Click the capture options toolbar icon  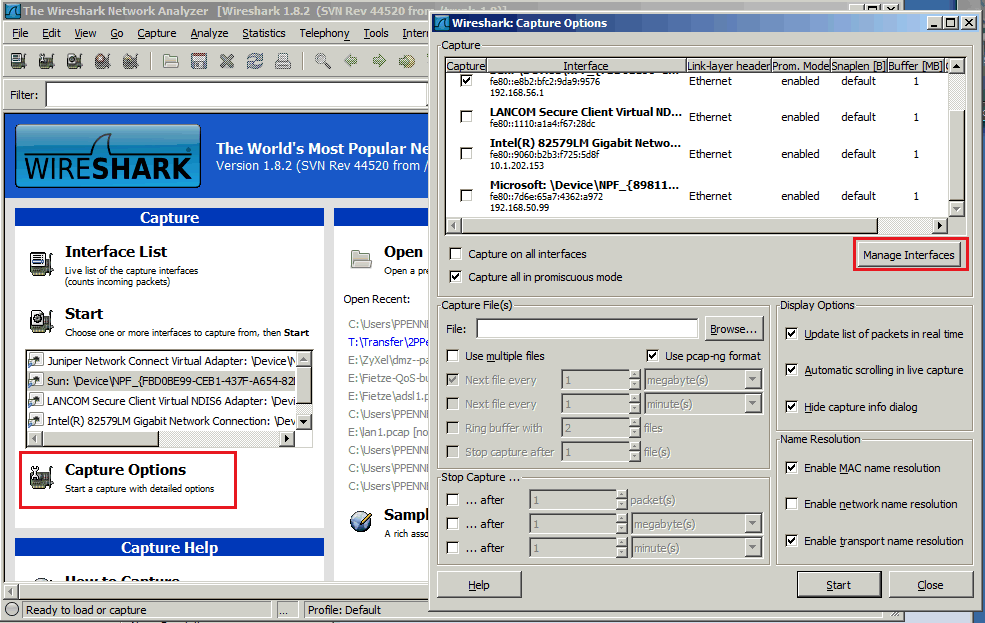(x=46, y=61)
